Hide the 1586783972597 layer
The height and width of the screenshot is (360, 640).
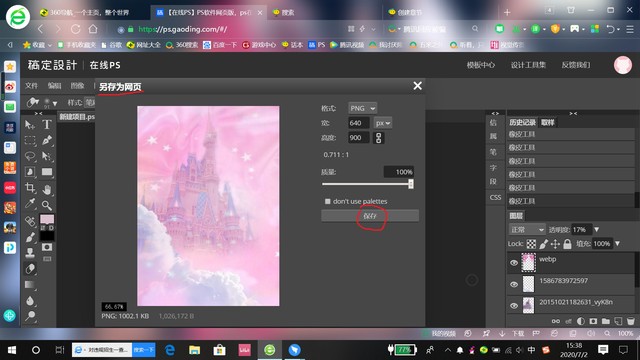coord(514,284)
